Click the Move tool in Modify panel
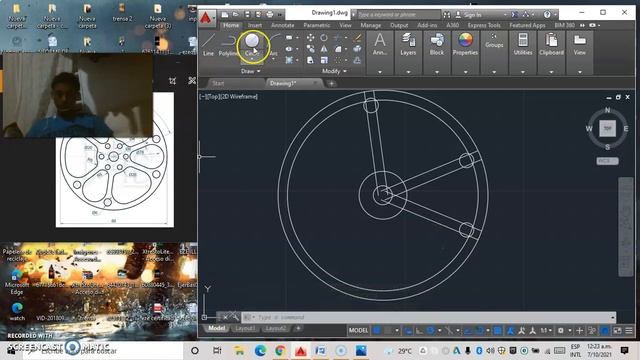 coord(310,38)
